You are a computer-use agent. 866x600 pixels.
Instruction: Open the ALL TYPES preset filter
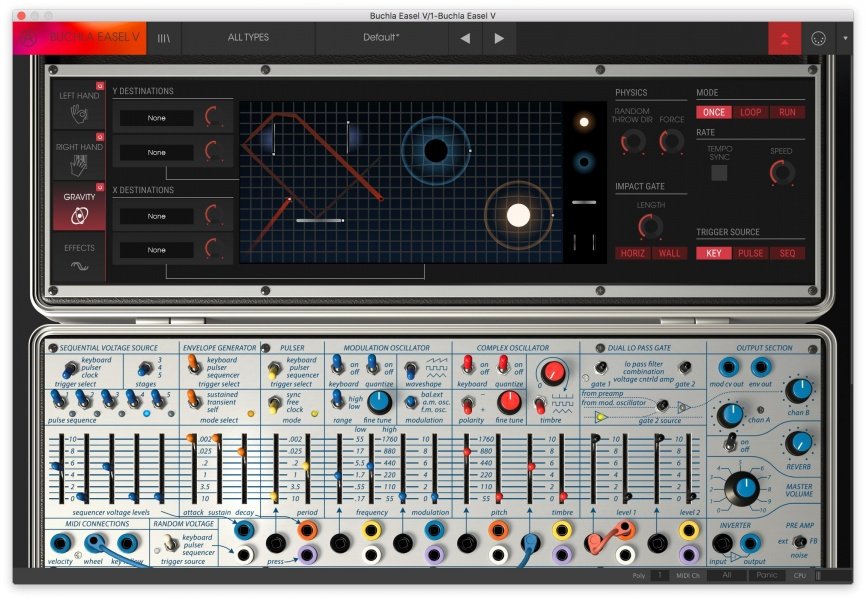pyautogui.click(x=248, y=38)
